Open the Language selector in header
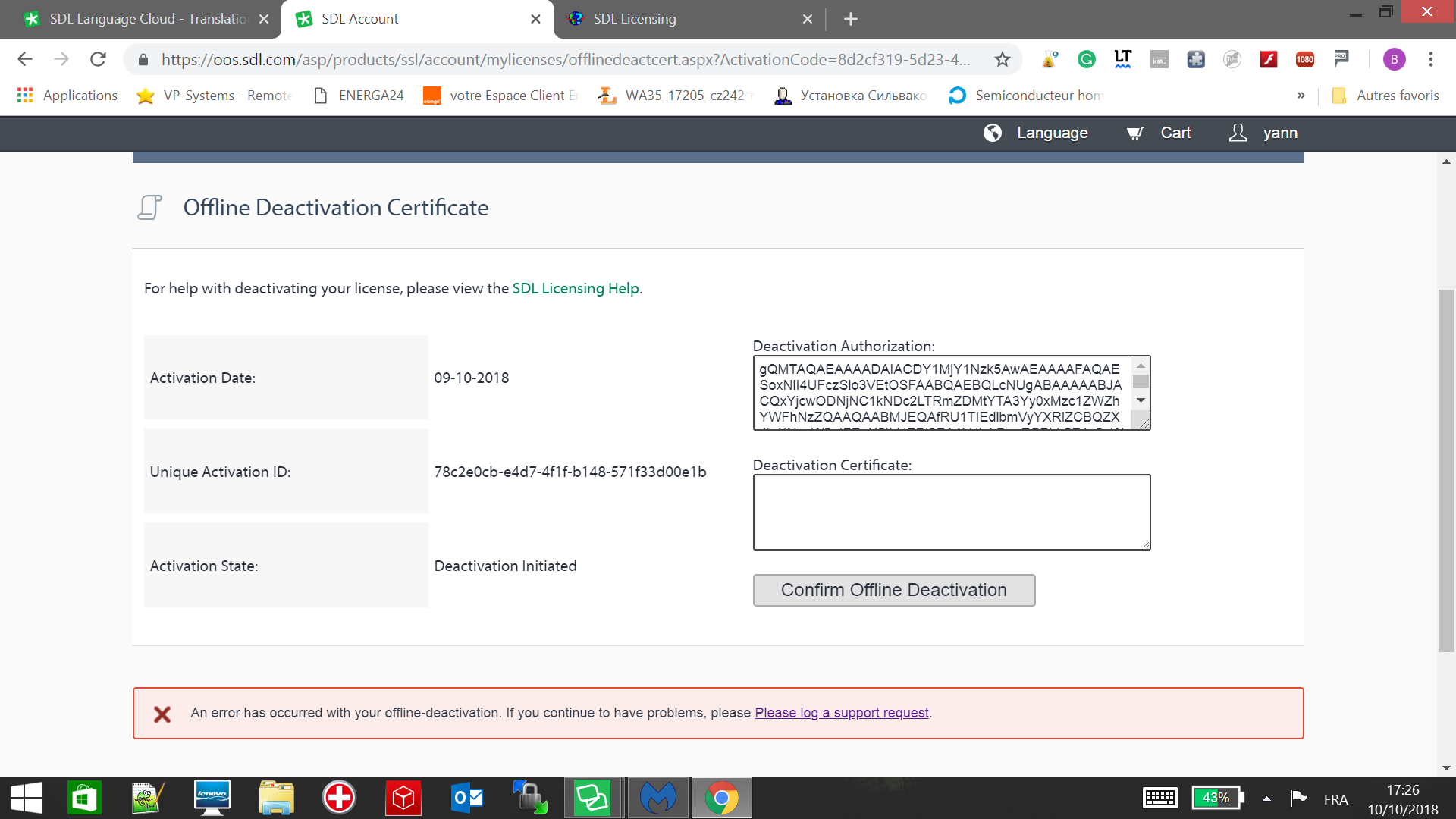This screenshot has width=1456, height=819. click(x=1036, y=133)
